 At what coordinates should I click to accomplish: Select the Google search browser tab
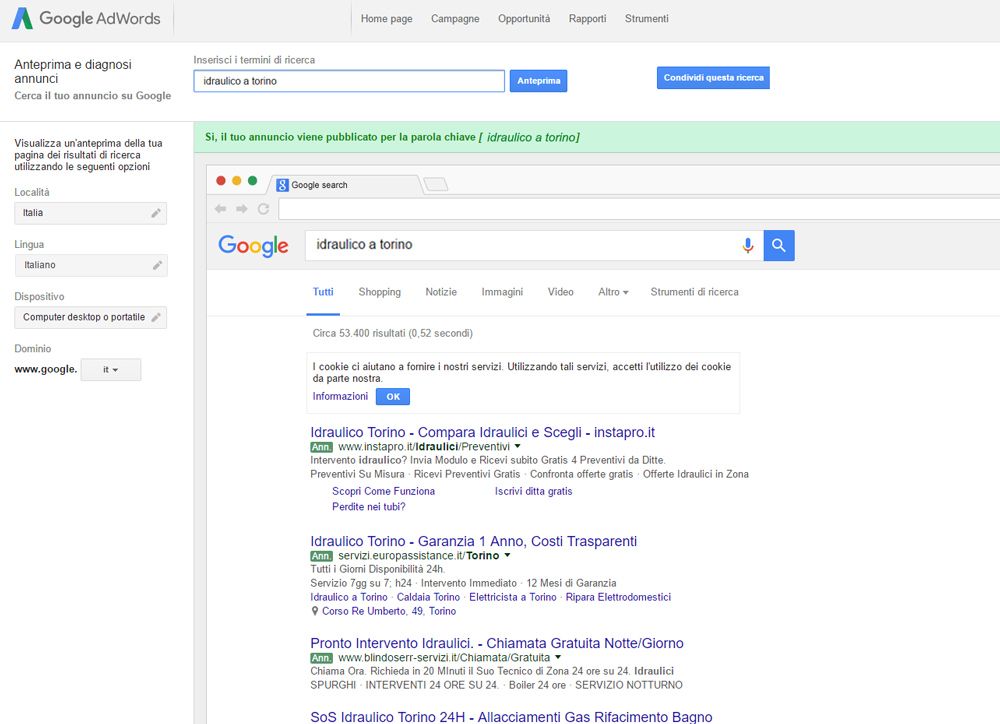click(346, 185)
